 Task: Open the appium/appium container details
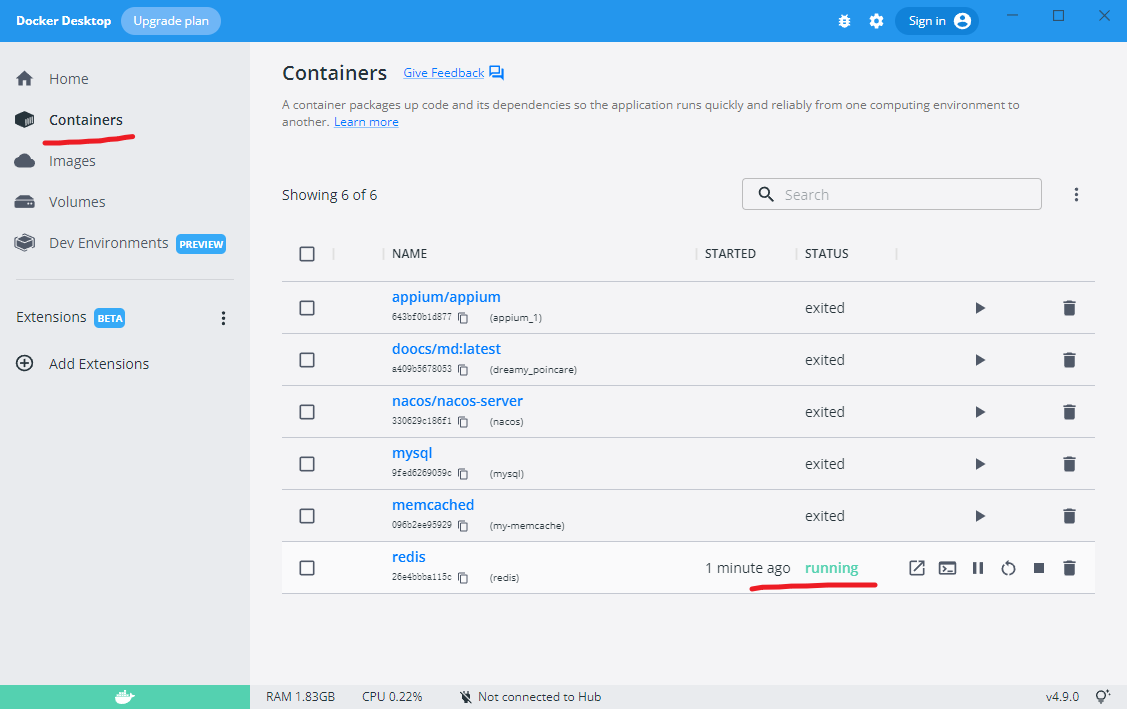point(446,297)
